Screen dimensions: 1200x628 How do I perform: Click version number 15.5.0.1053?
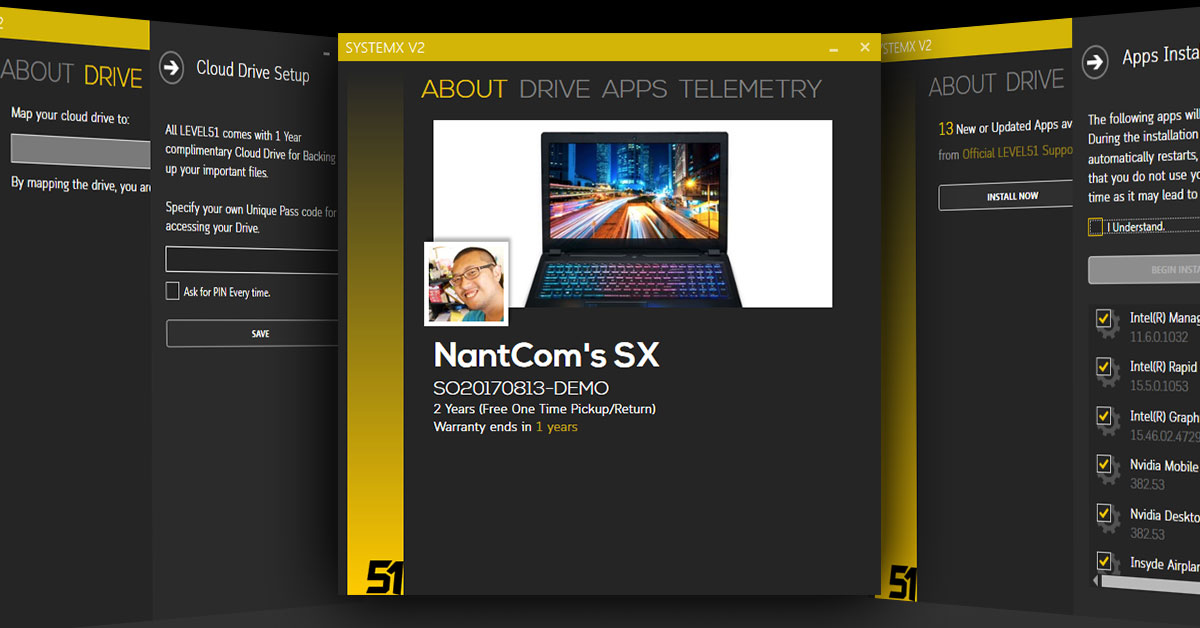[1159, 386]
